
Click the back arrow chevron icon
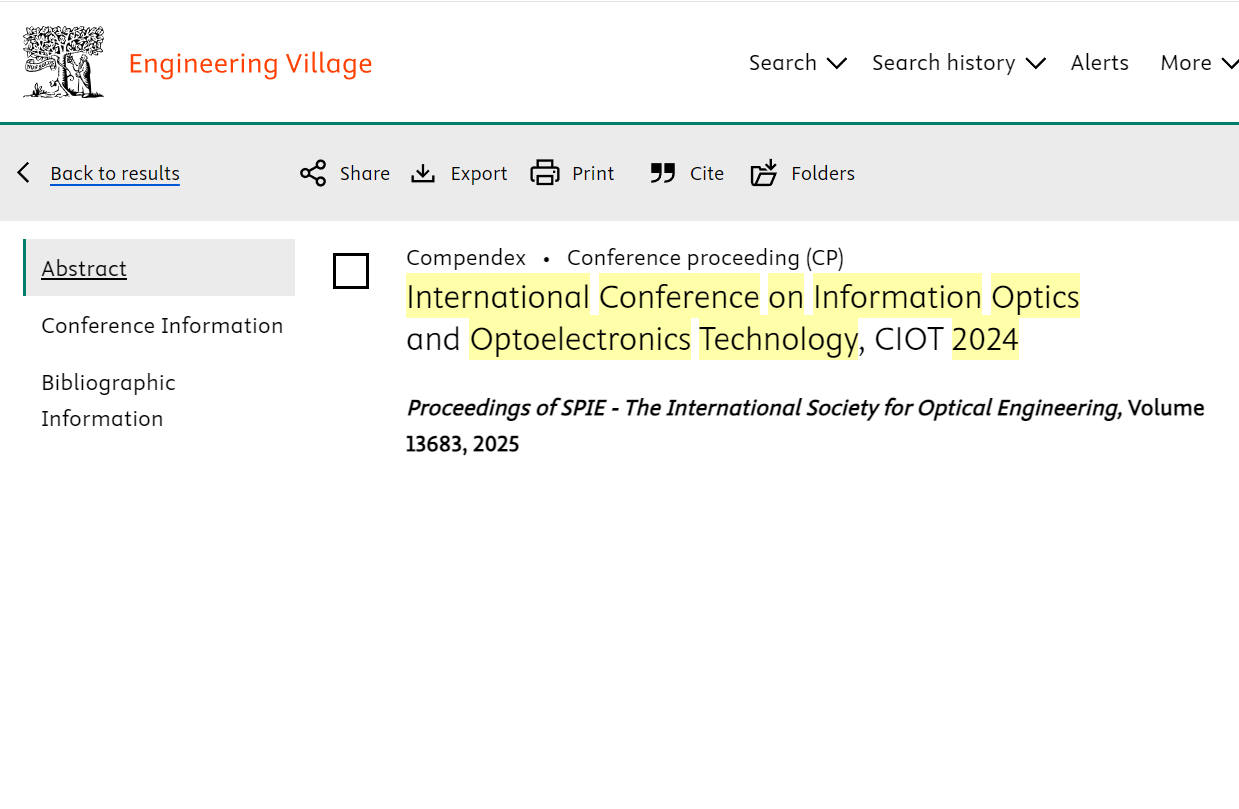(x=24, y=173)
